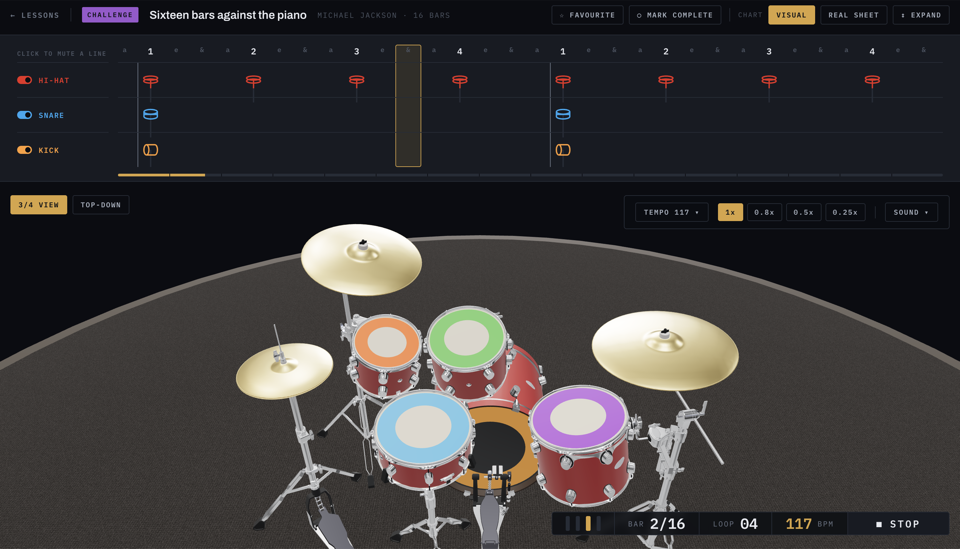Mark the lesson complete
The image size is (960, 549).
[x=675, y=15]
